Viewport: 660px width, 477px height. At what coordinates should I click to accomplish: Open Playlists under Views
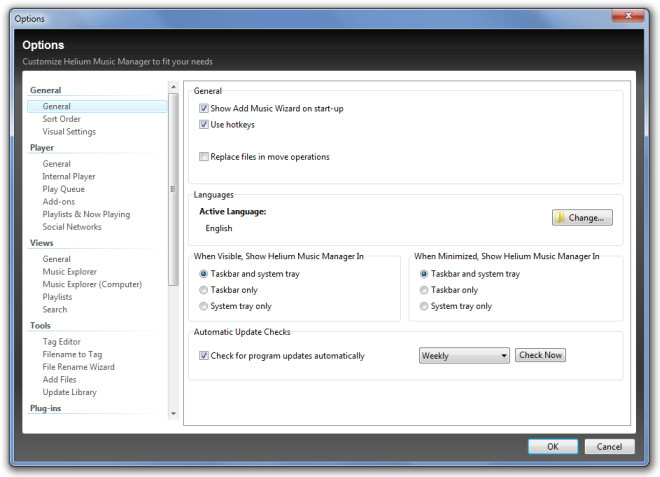pos(57,296)
